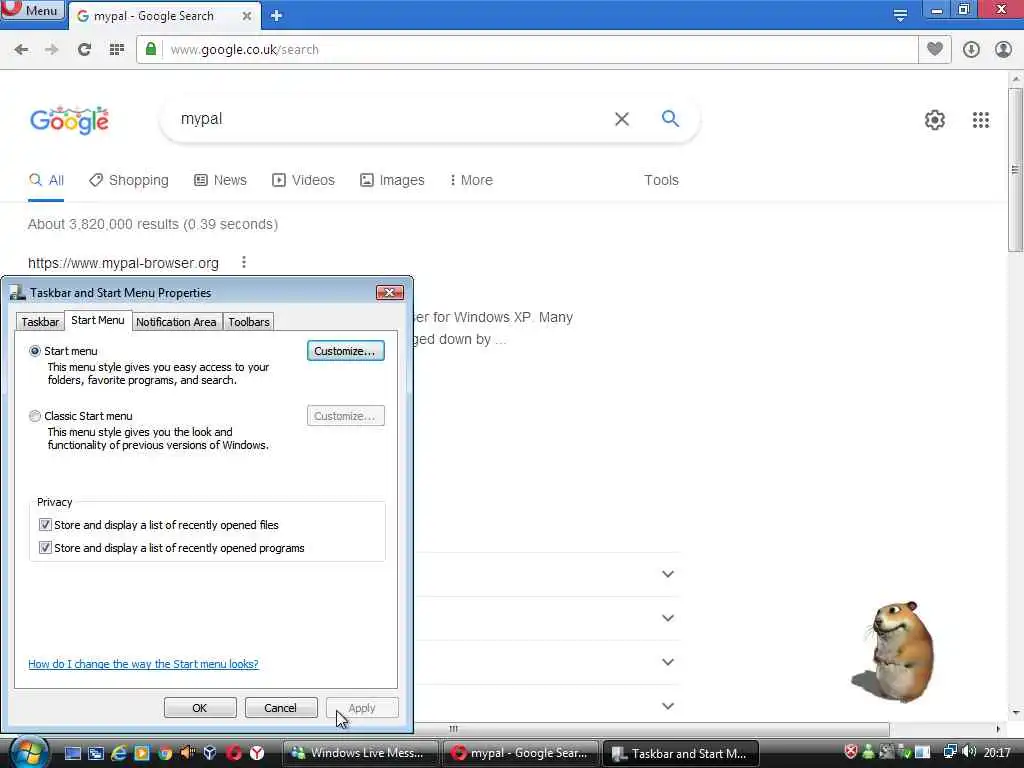1024x768 pixels.
Task: Open the mypal-browser.org result link
Action: point(123,263)
